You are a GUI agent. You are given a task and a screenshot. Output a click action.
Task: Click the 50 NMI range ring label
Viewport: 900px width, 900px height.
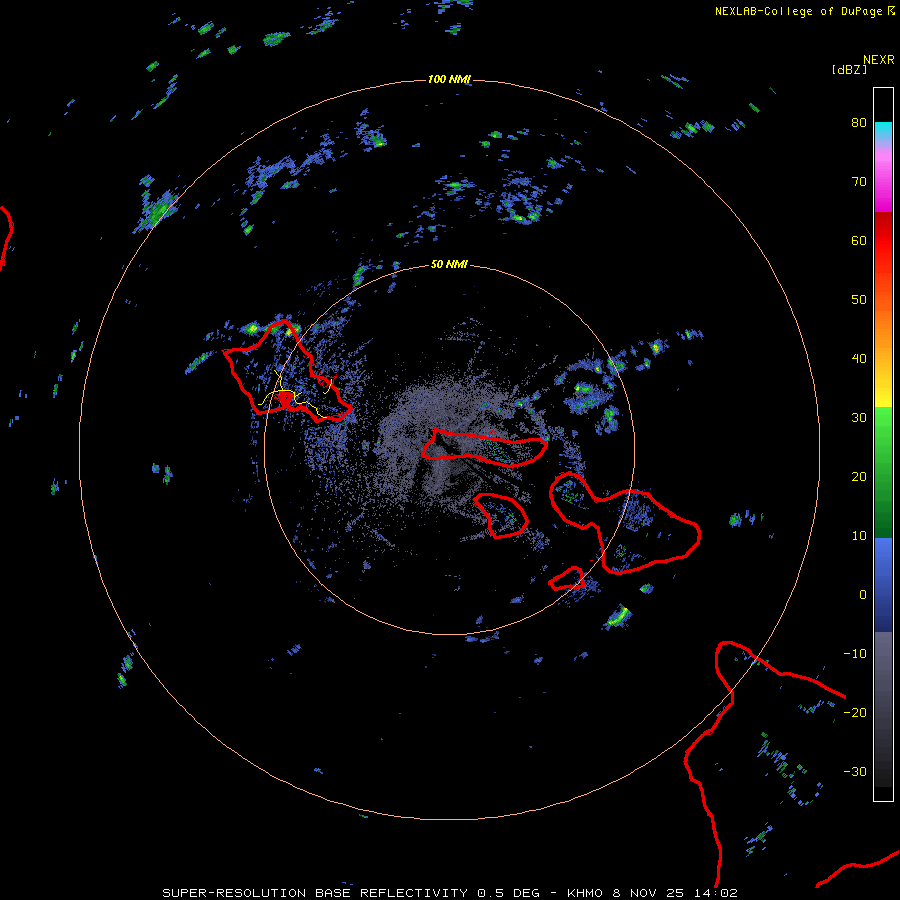pyautogui.click(x=449, y=265)
